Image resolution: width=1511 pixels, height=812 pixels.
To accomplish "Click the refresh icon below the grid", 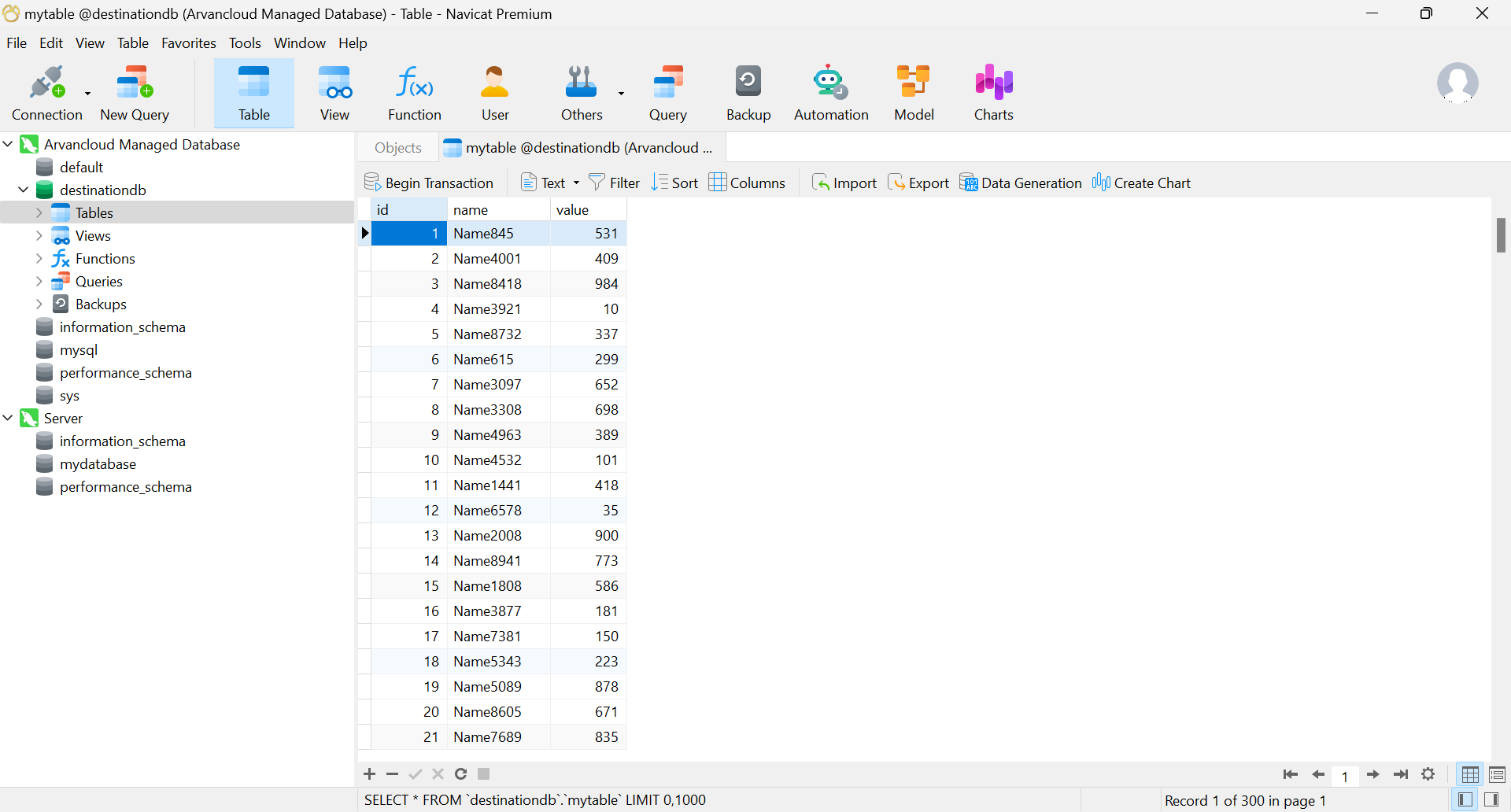I will (461, 774).
